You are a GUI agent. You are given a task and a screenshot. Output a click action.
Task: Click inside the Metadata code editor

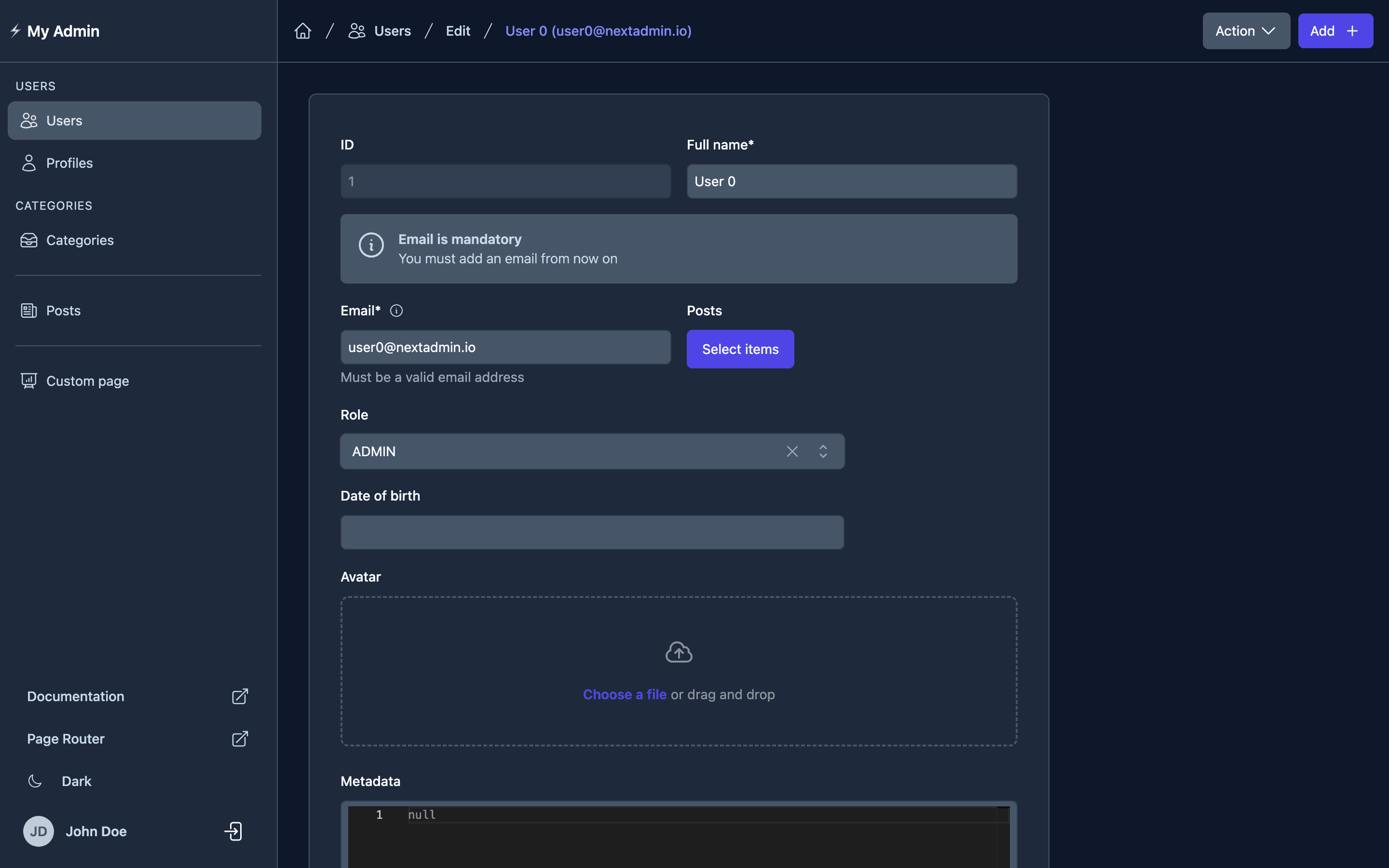click(x=679, y=837)
